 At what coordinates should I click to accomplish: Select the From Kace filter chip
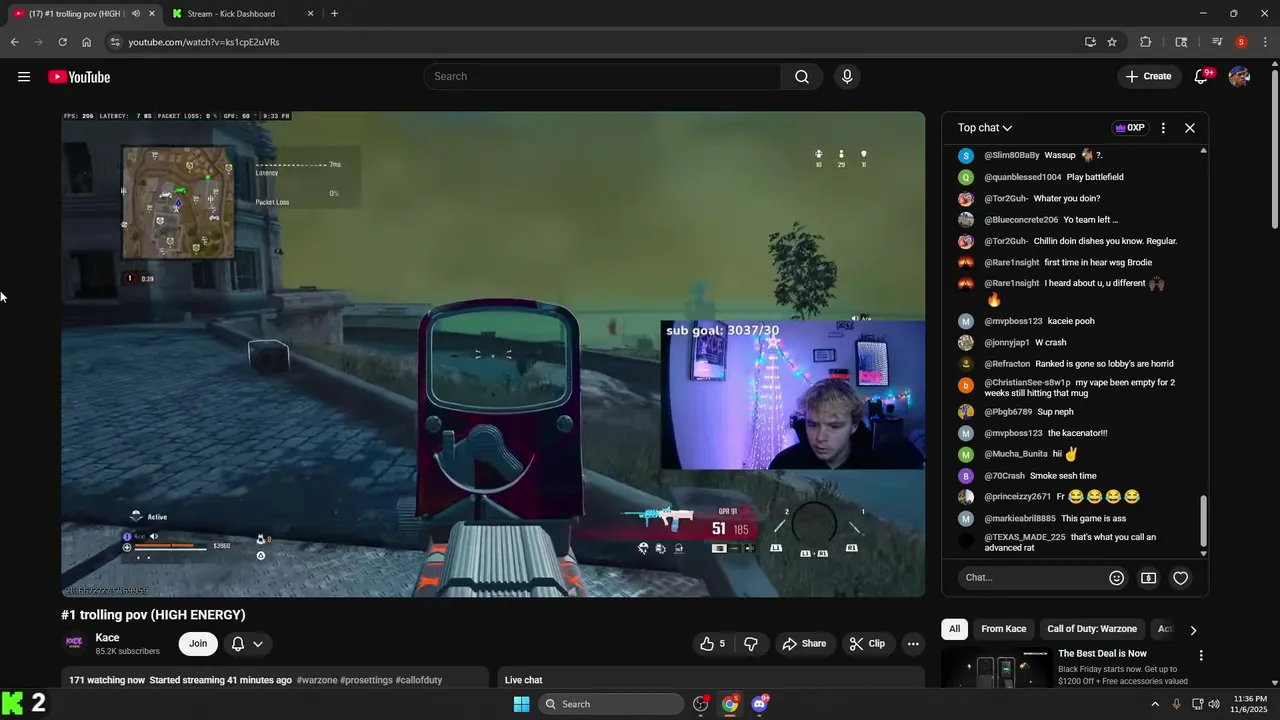(x=1003, y=629)
